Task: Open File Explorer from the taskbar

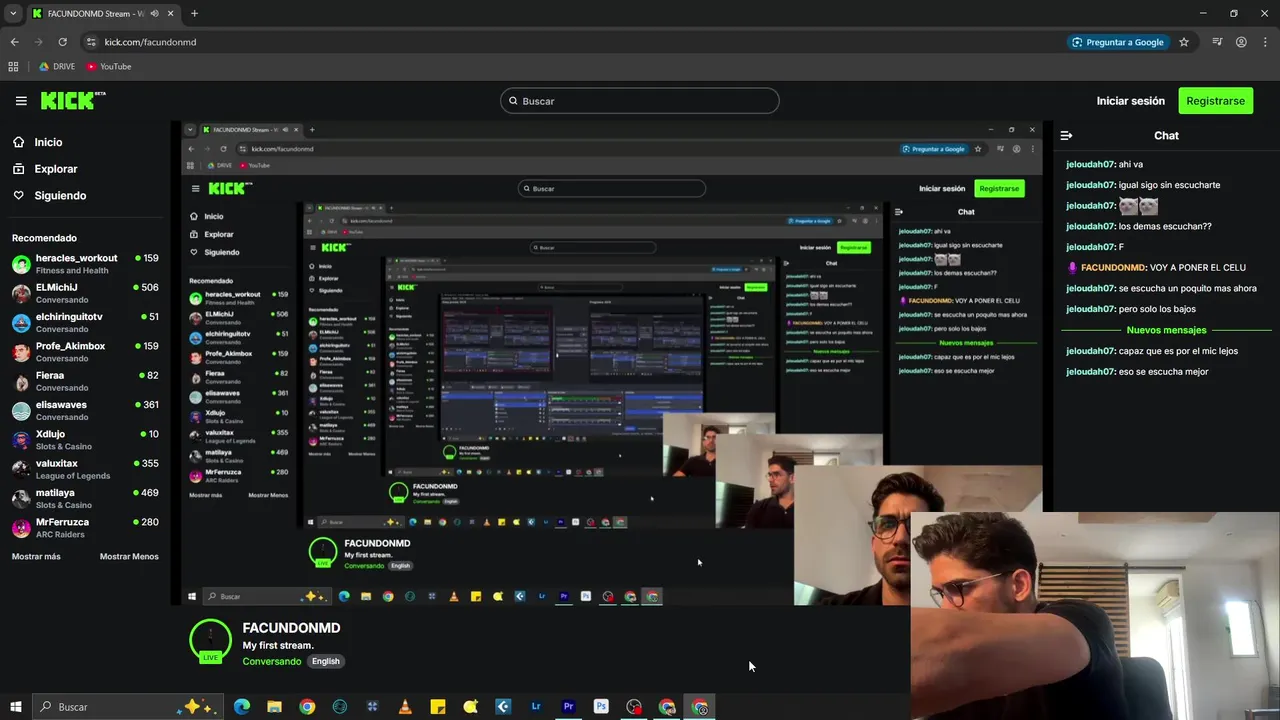Action: [x=274, y=707]
